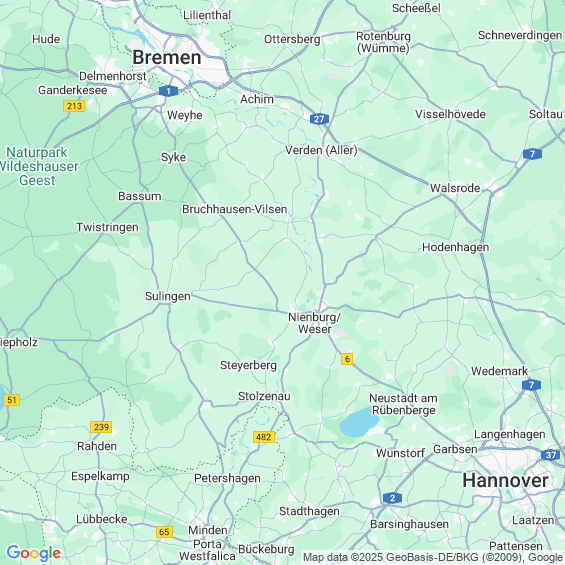Click the A1 highway shield near Bremen
Screen dimensions: 565x565
point(168,91)
